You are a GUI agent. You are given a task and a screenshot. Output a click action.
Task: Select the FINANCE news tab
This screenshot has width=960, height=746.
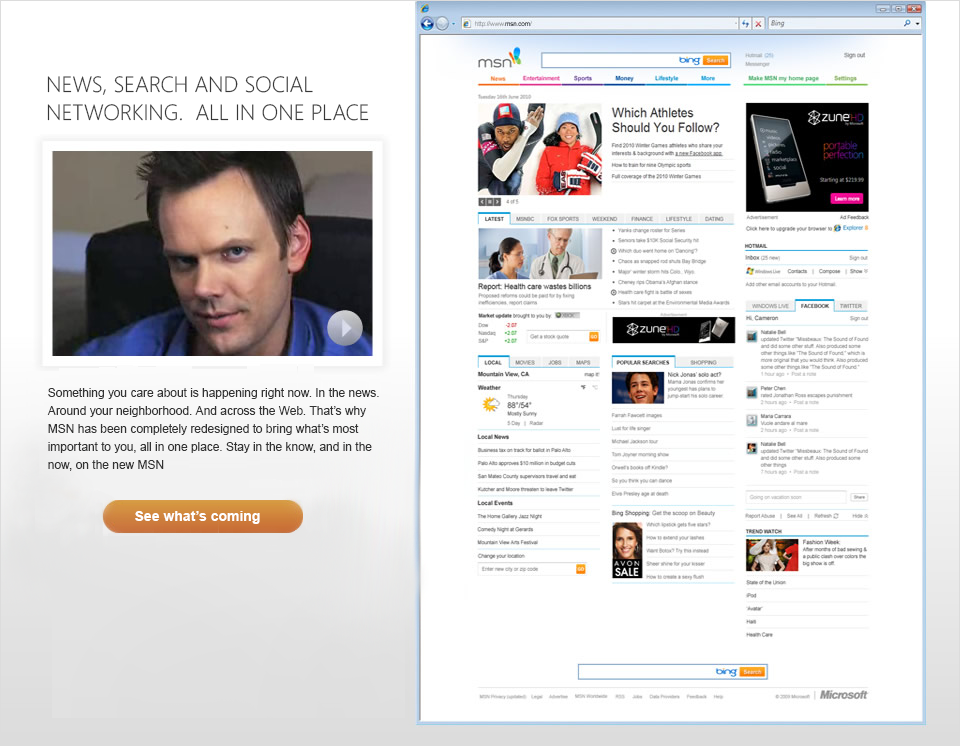click(642, 219)
